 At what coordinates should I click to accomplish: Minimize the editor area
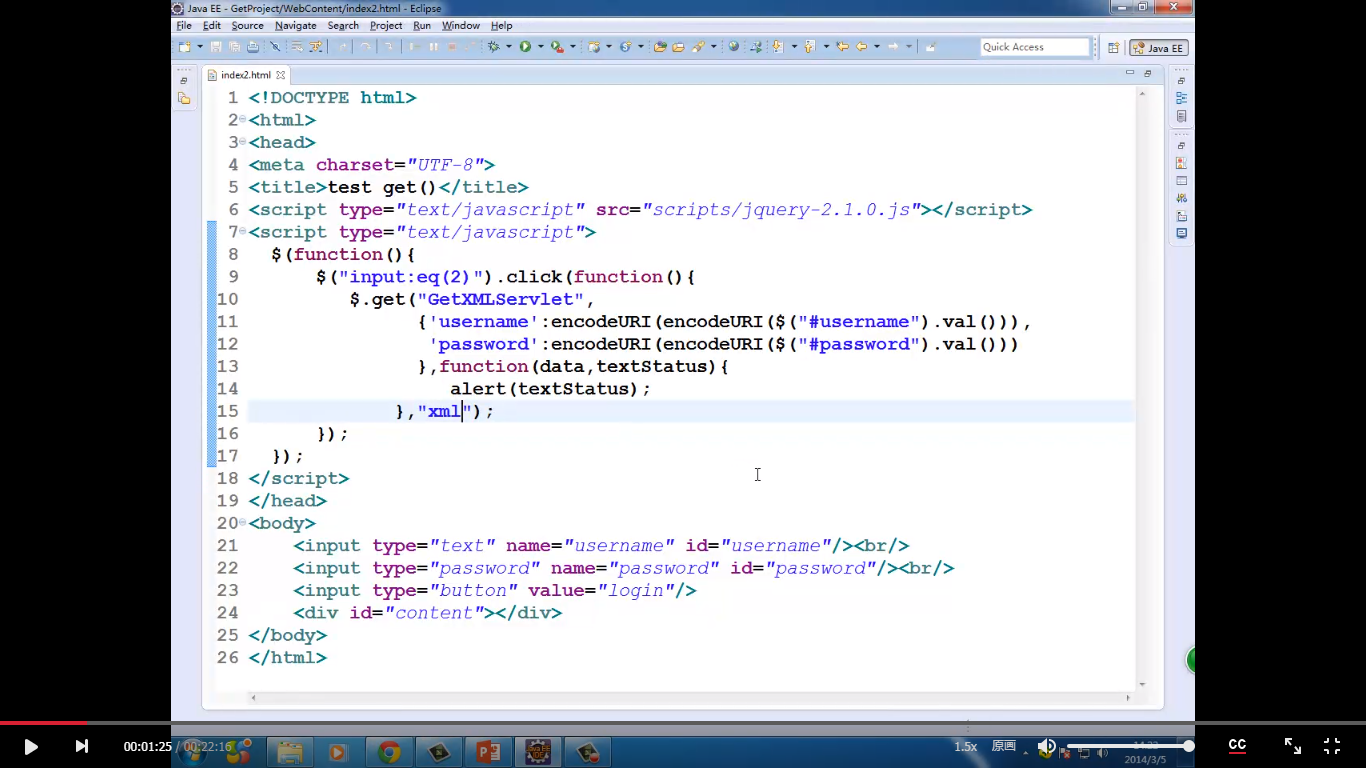[x=1130, y=73]
